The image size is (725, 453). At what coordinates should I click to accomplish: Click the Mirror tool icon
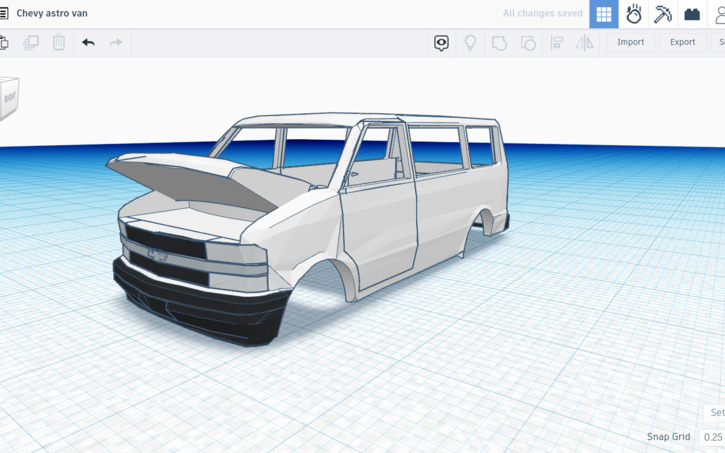[584, 43]
